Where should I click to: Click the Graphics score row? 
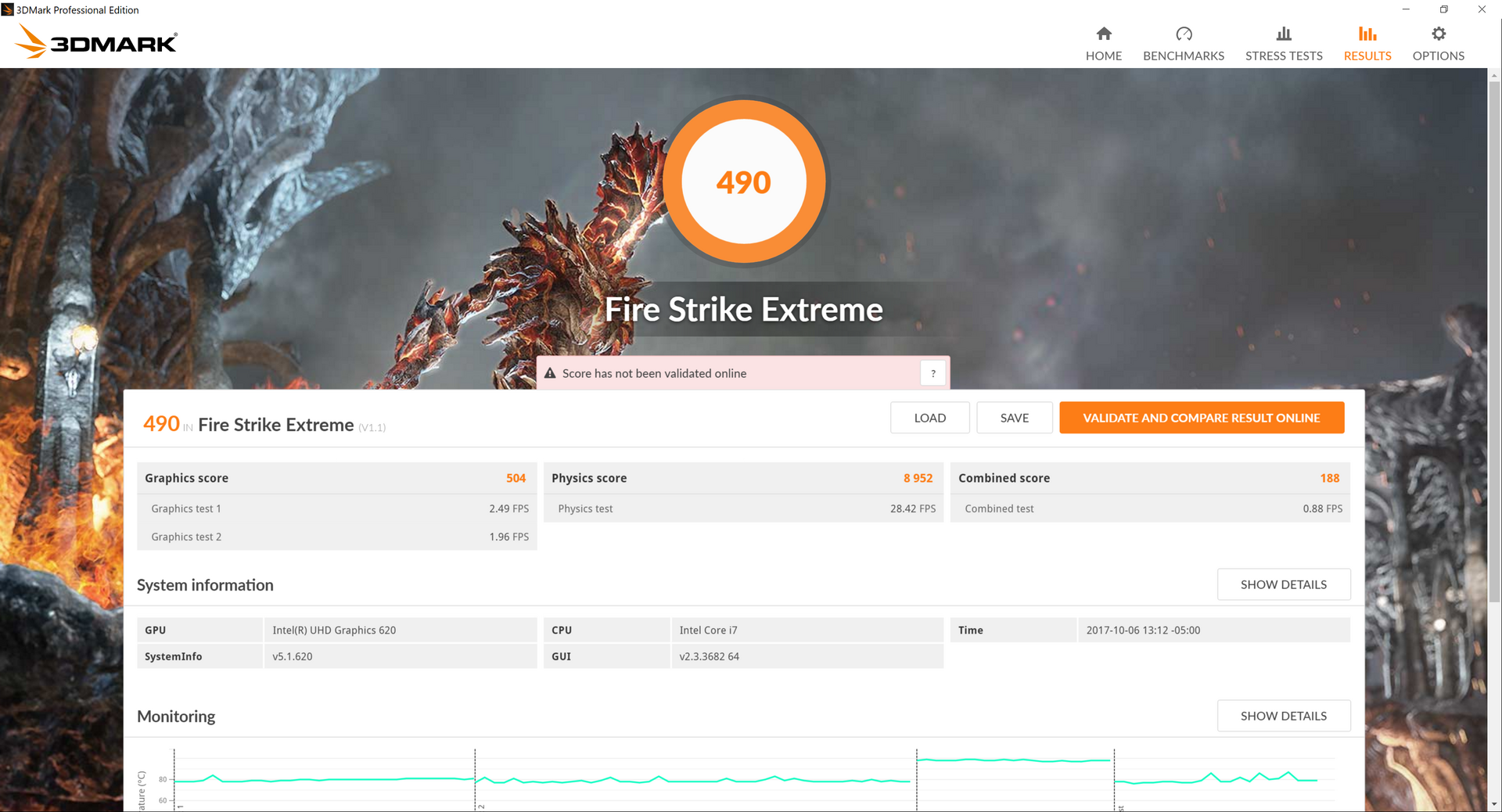[x=336, y=478]
